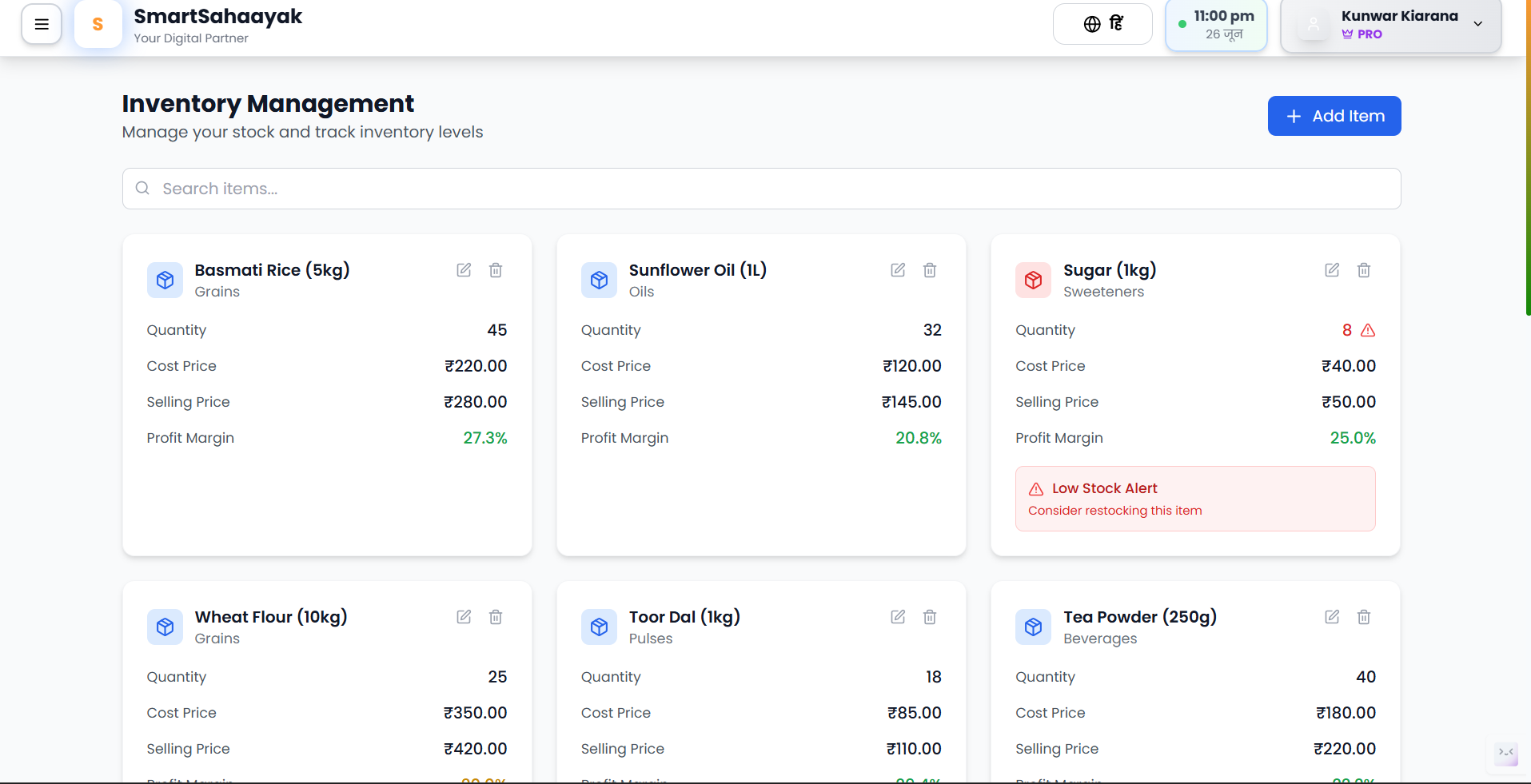Click the Low Stock Alert banner
The width and height of the screenshot is (1531, 784).
pos(1195,499)
